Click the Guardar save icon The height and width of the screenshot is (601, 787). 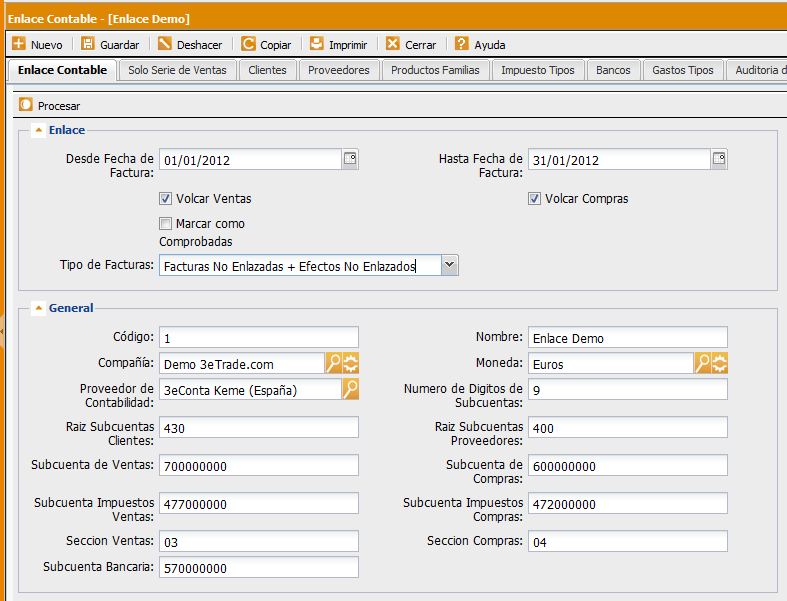(88, 44)
